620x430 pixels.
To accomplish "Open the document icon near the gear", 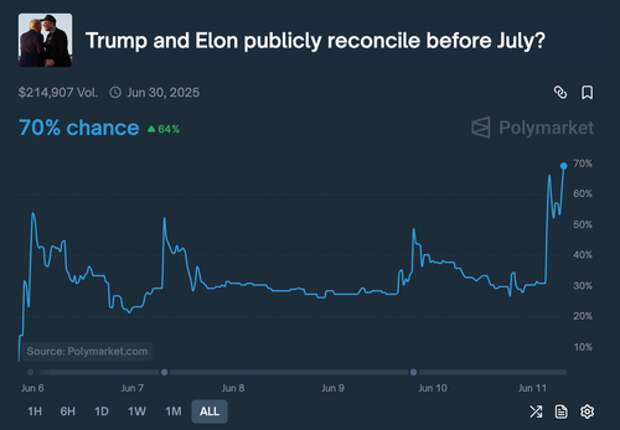I will tap(561, 411).
